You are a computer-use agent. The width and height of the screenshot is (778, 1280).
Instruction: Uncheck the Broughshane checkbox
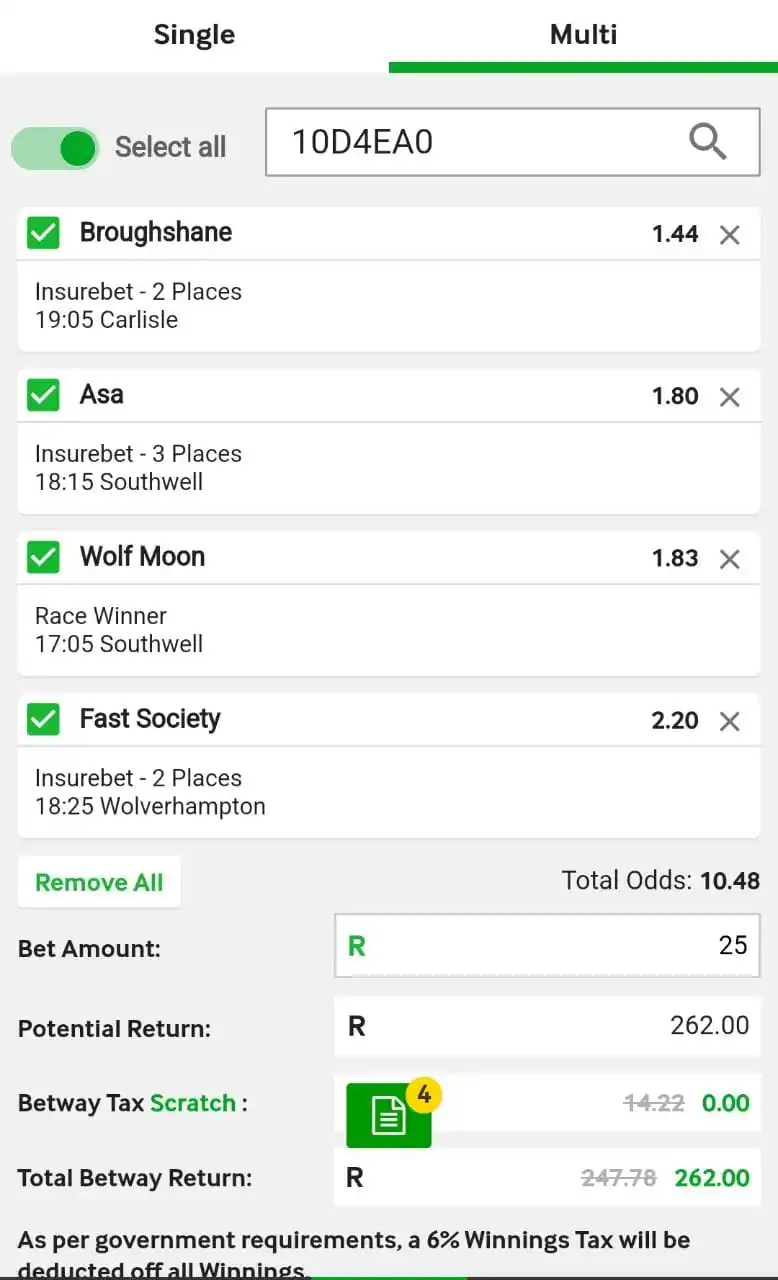tap(43, 233)
